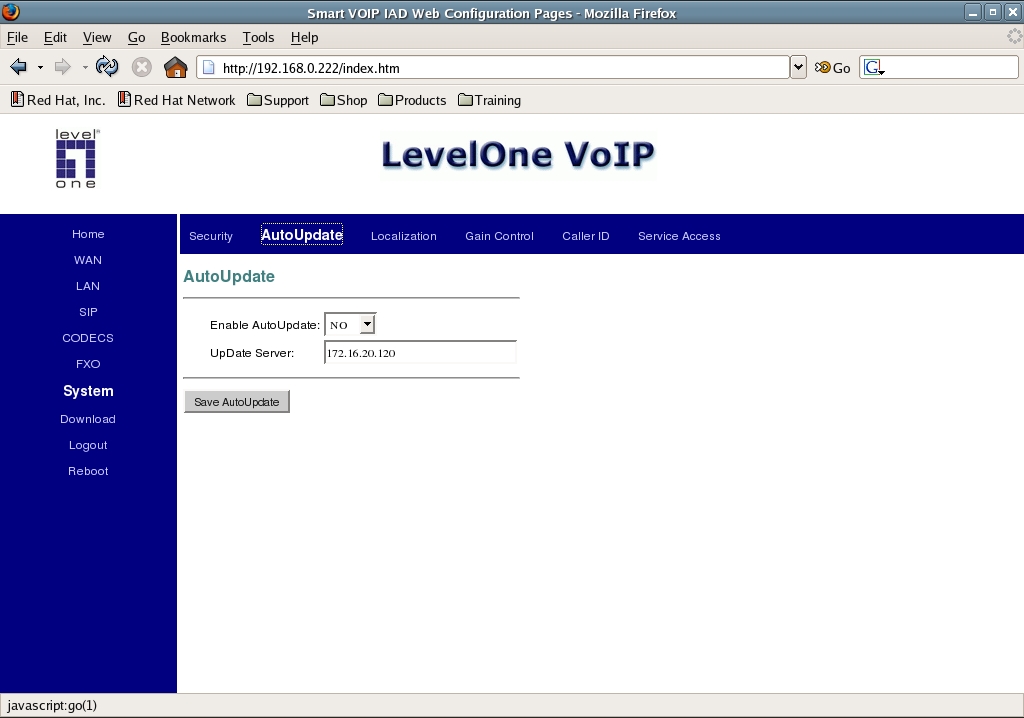Viewport: 1024px width, 718px height.
Task: Switch to the Localization tab
Action: pyautogui.click(x=403, y=236)
